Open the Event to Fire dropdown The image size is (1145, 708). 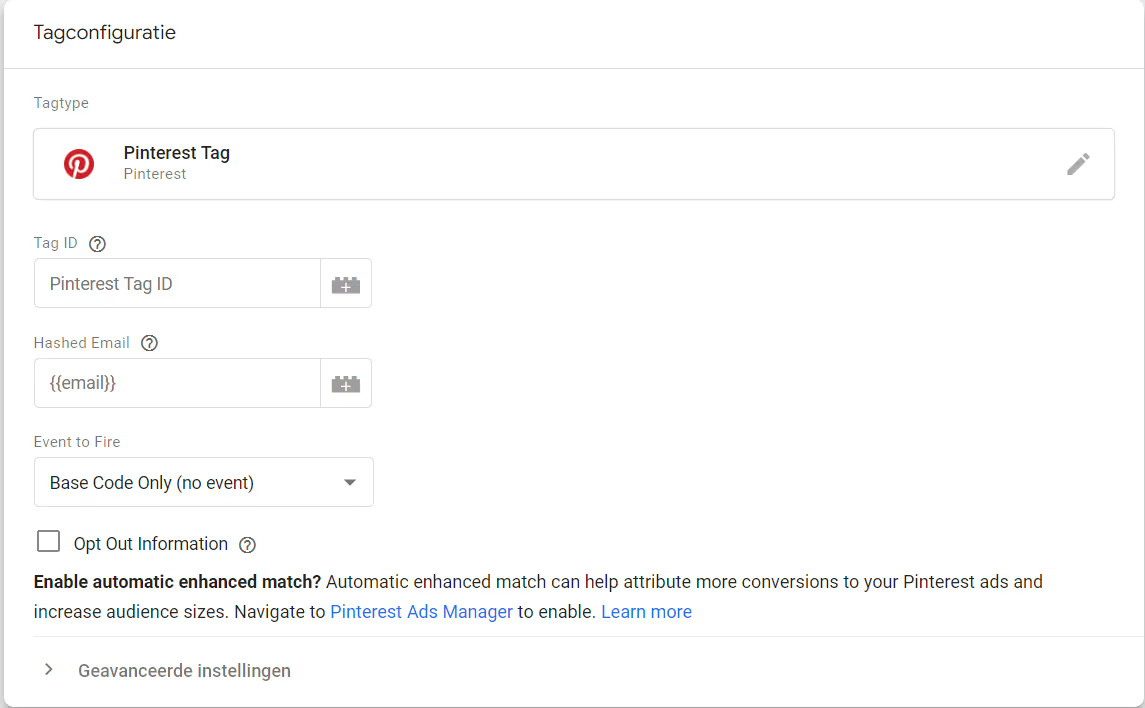click(x=204, y=482)
